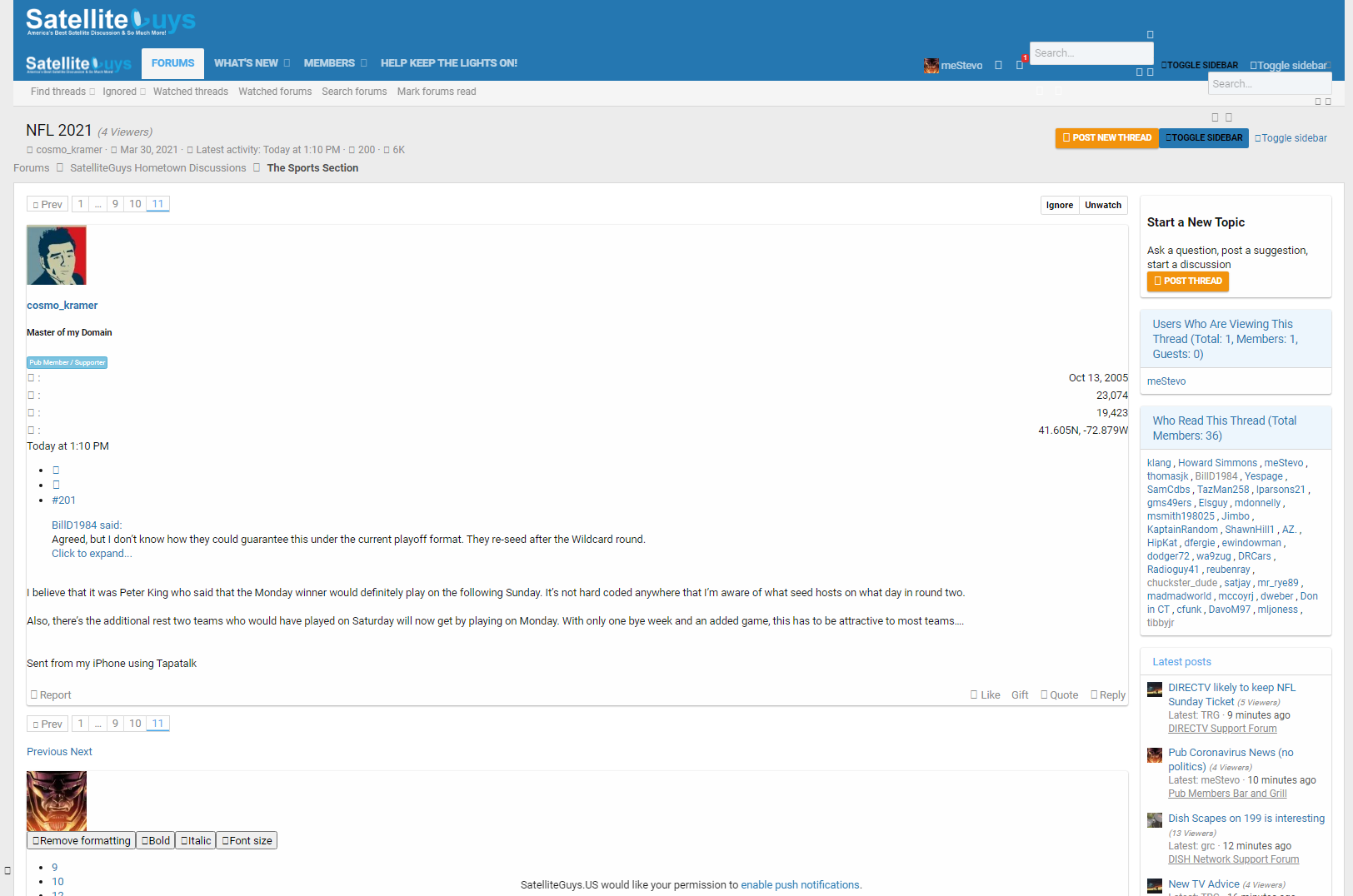Click Prev in top pagination
Viewport: 1353px width, 896px height.
[47, 204]
